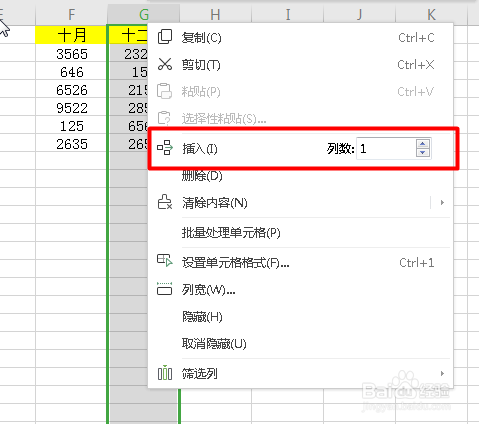Image resolution: width=479 pixels, height=424 pixels.
Task: Click the greyed Paste Special icon
Action: pyautogui.click(x=164, y=118)
